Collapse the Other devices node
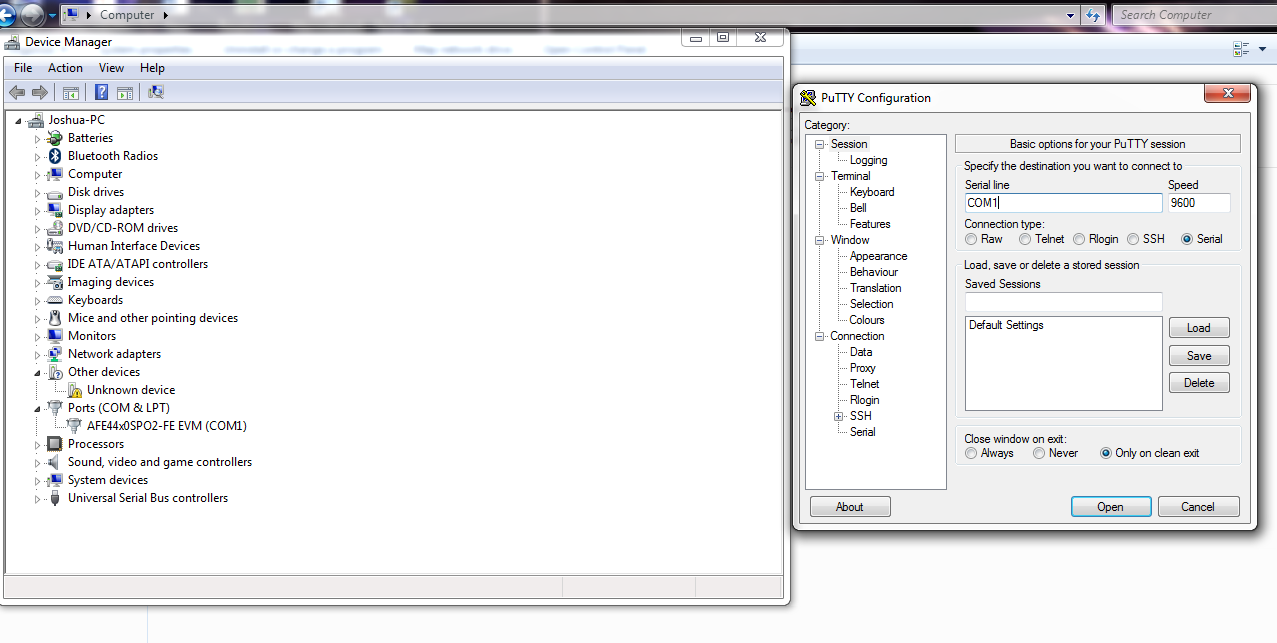 point(38,372)
